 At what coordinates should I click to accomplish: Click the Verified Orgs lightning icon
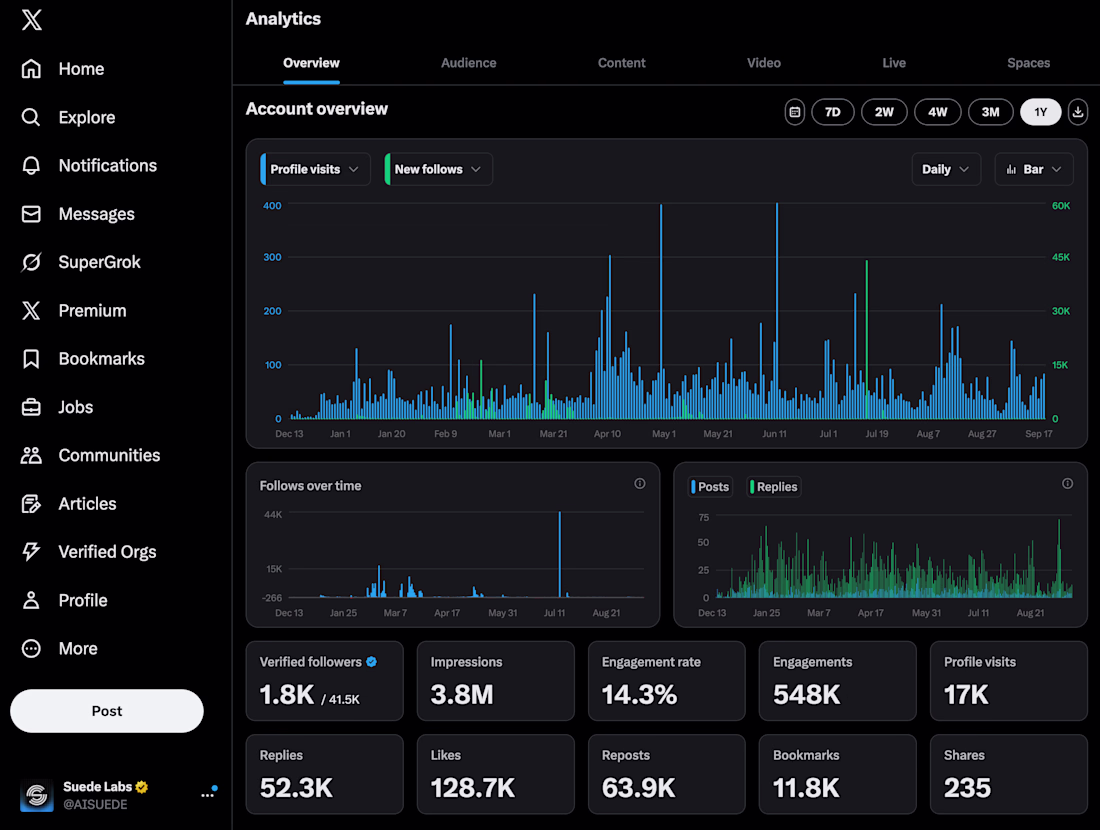(x=31, y=552)
